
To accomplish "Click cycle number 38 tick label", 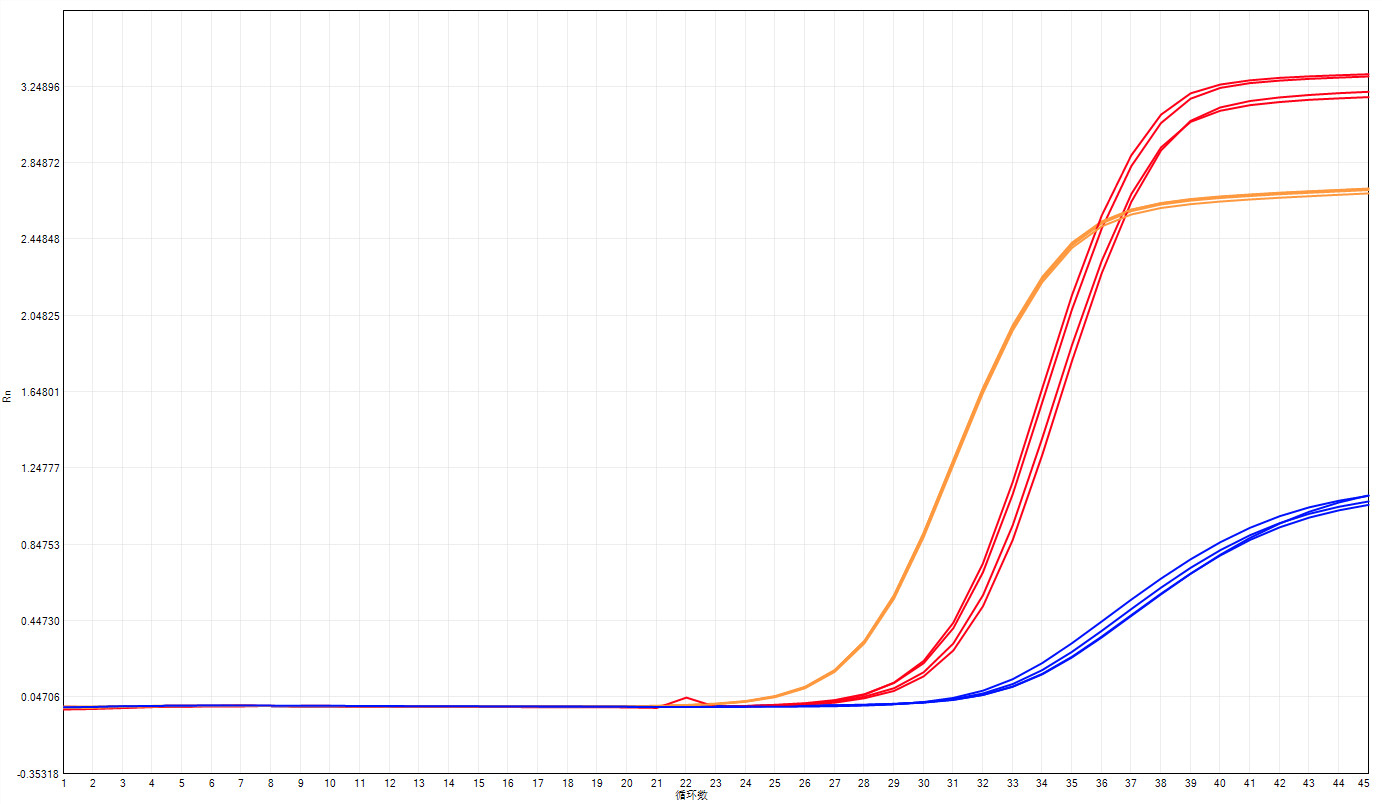I will [x=1160, y=783].
